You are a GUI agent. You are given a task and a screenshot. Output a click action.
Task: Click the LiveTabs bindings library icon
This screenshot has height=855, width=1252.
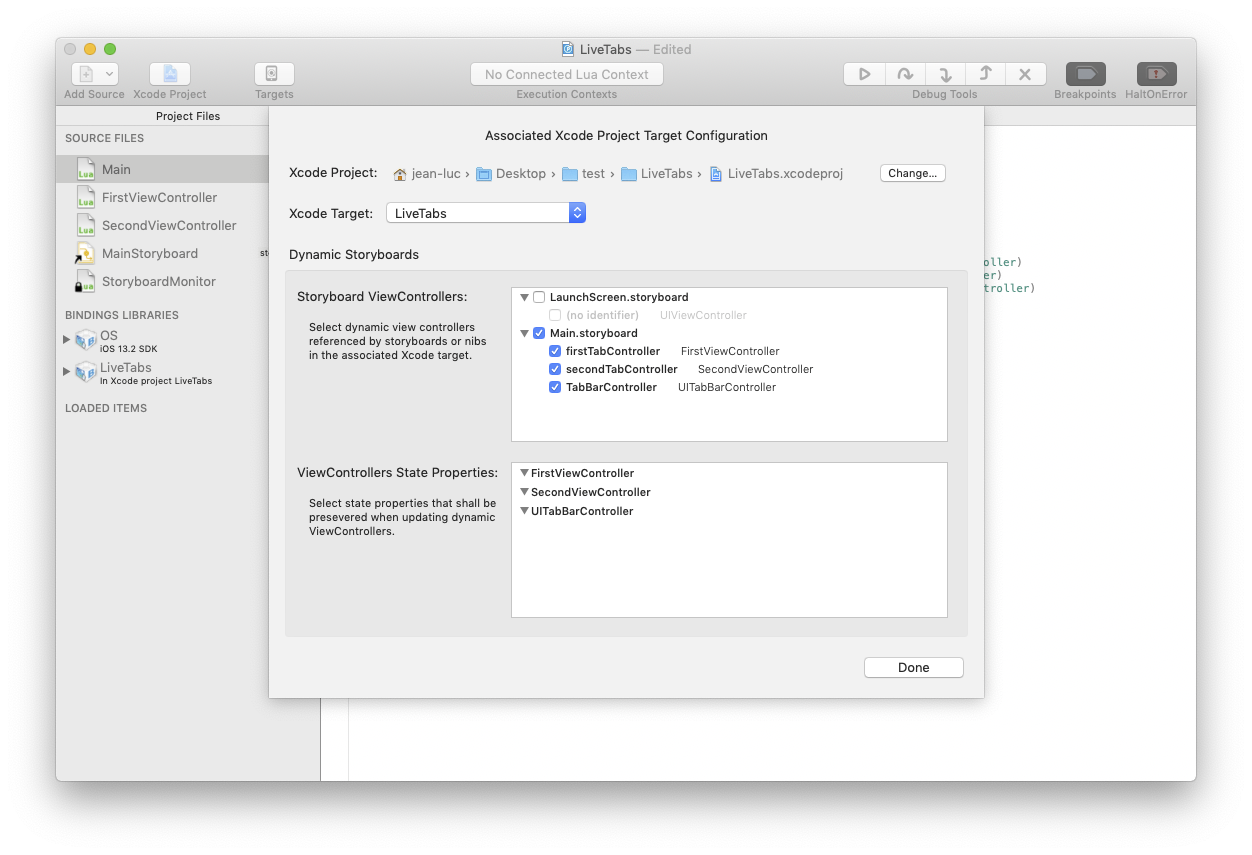tap(86, 373)
